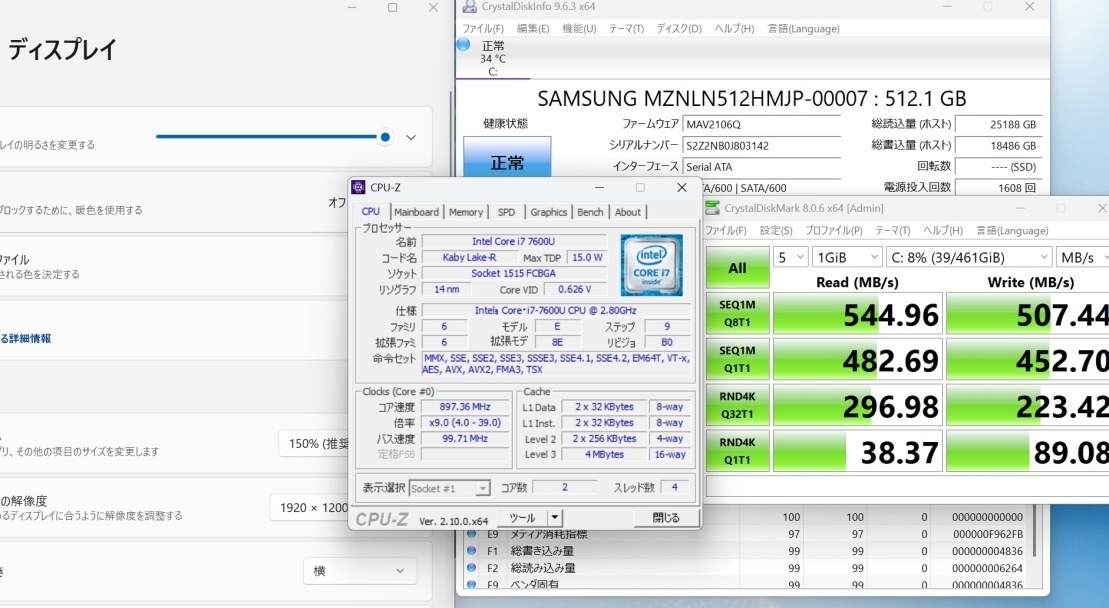Viewport: 1109px width, 608px height.
Task: Click the 総読み込み量 attribute row
Action: coord(746,568)
